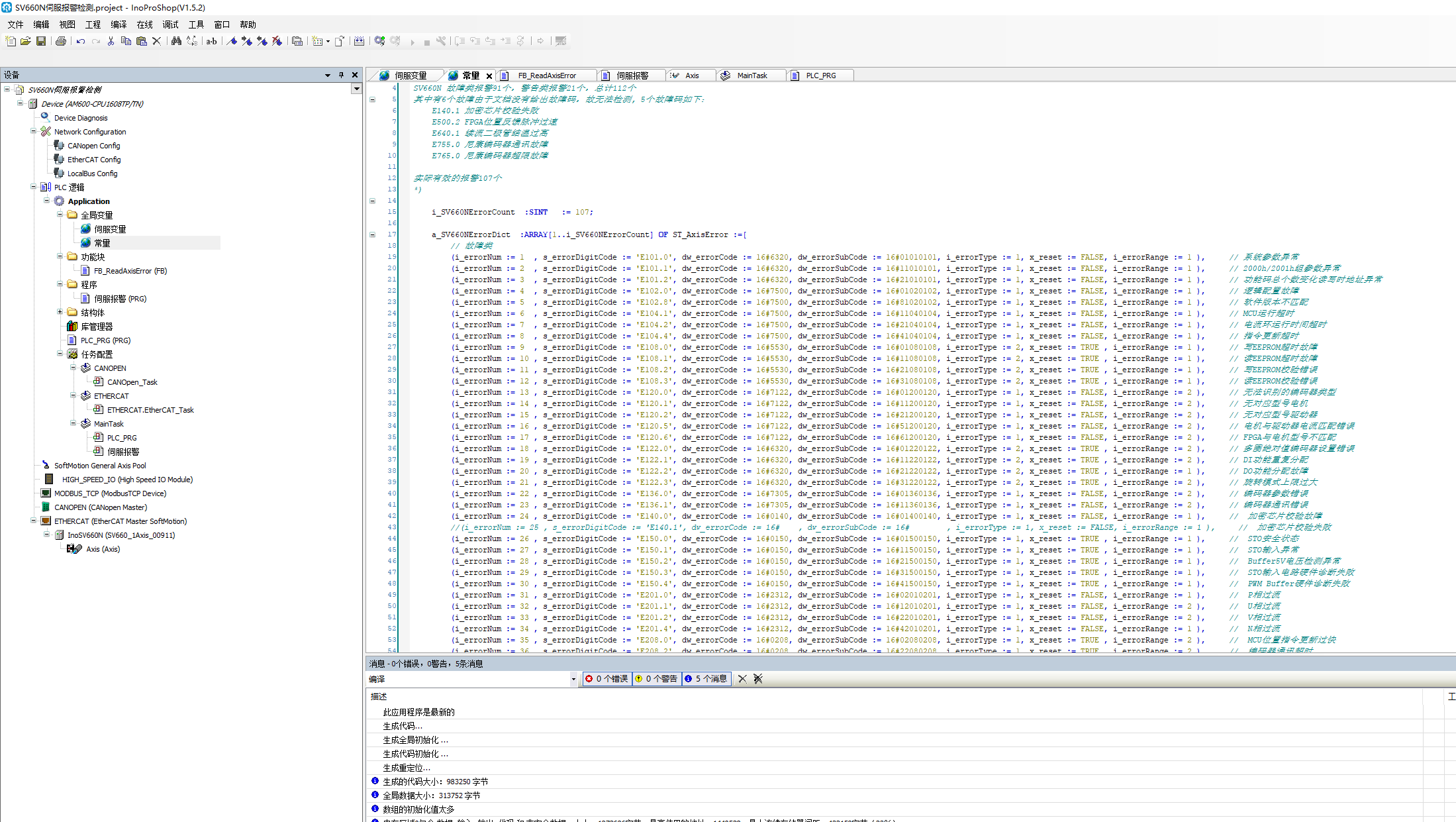1456x822 pixels.
Task: Switch to the FB_ReadAxisError tab
Action: pos(547,76)
